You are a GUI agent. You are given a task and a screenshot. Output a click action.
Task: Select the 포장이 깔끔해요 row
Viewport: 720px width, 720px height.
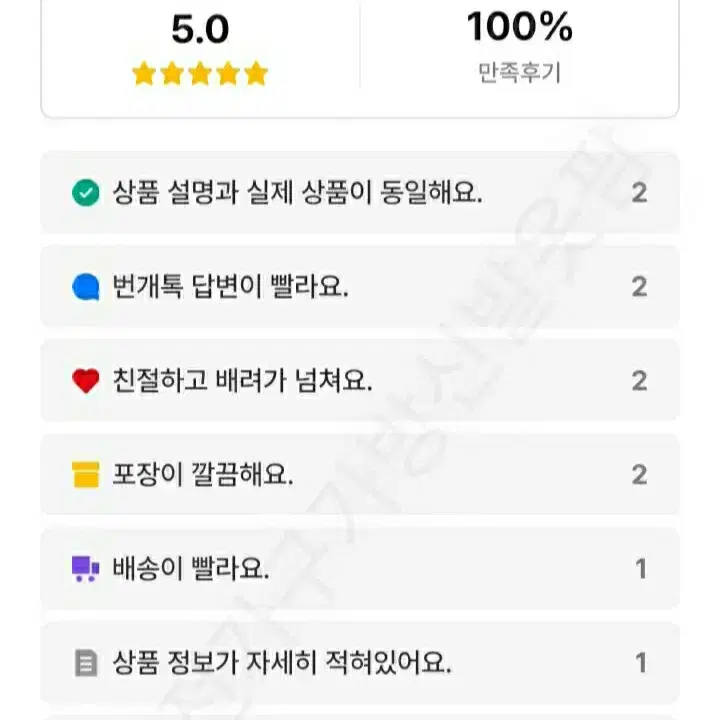click(360, 474)
